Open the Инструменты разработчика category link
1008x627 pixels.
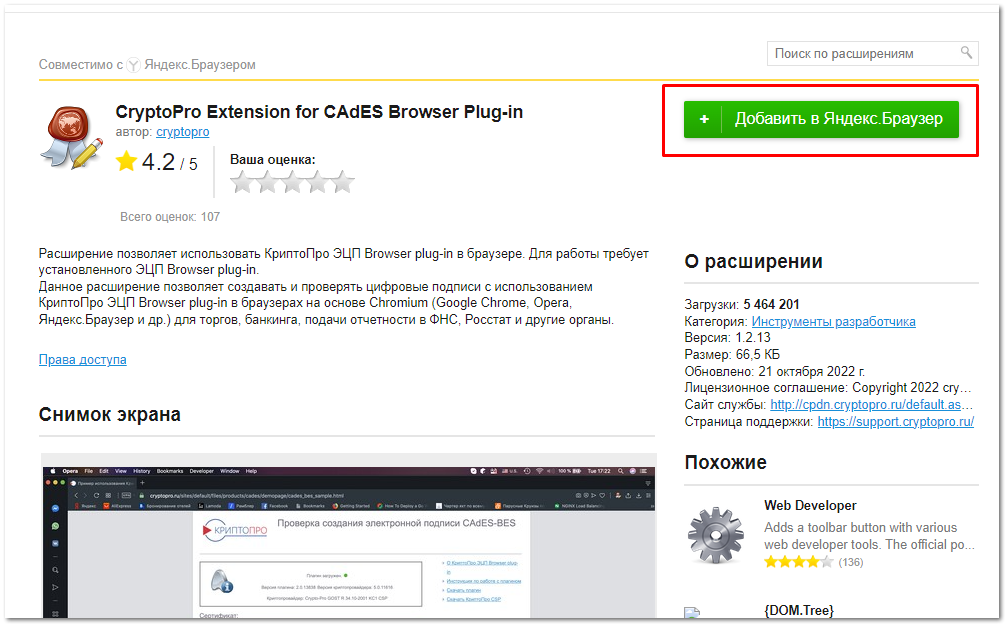[x=833, y=321]
